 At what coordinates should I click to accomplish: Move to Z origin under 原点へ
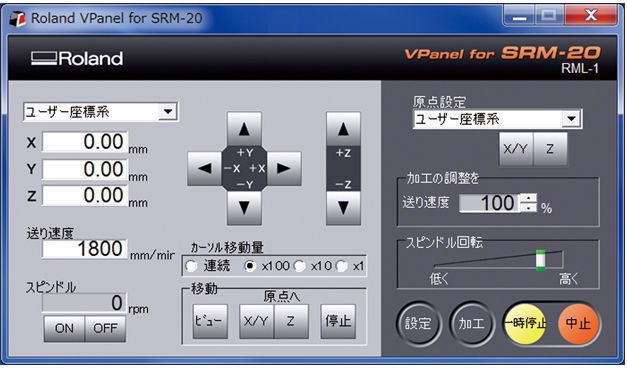291,321
